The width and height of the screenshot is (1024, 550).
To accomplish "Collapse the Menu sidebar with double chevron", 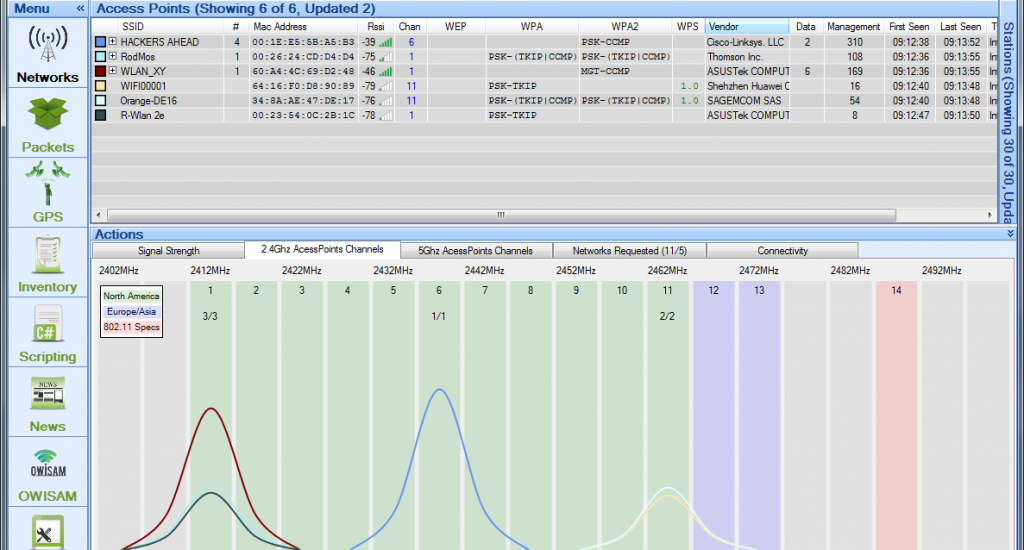I will pyautogui.click(x=80, y=8).
